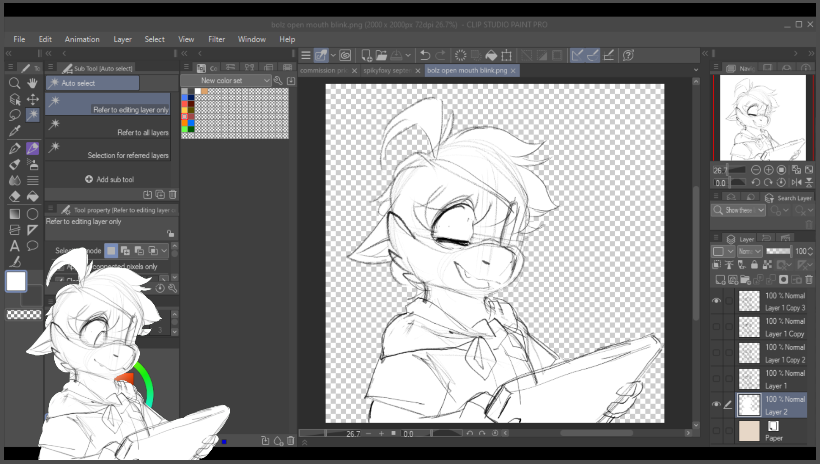The image size is (820, 464).
Task: Select the Airbrush tool
Action: 32,164
